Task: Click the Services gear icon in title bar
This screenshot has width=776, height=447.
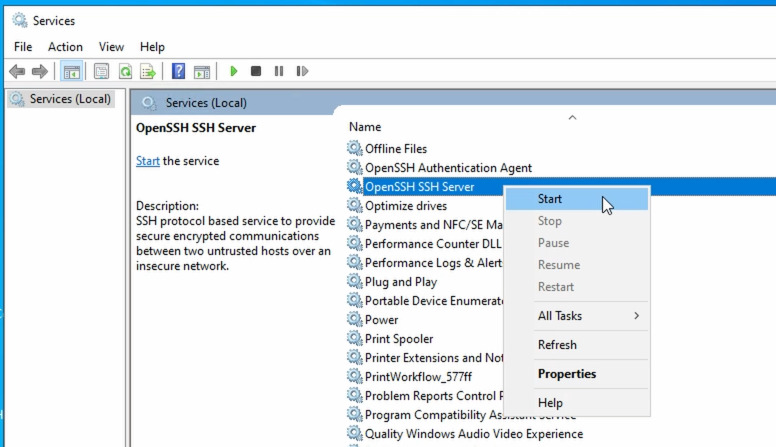Action: (x=20, y=20)
